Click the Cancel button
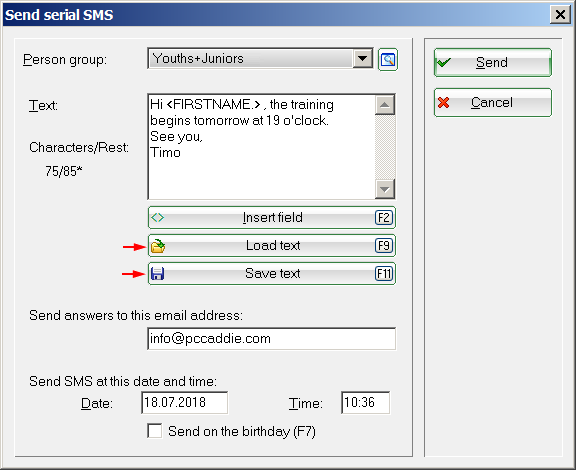This screenshot has width=576, height=470. pyautogui.click(x=493, y=103)
